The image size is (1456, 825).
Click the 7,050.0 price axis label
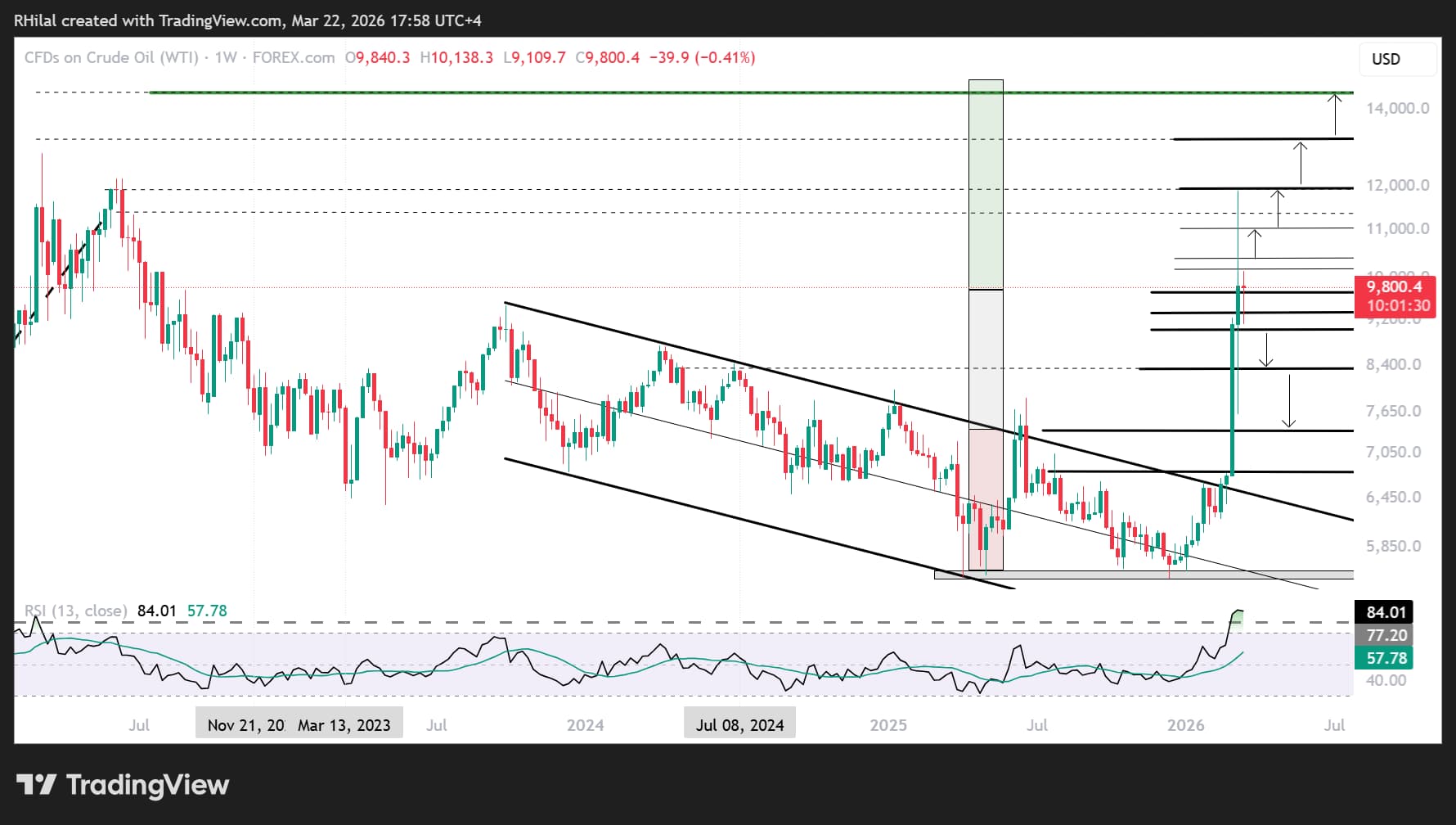[1393, 452]
